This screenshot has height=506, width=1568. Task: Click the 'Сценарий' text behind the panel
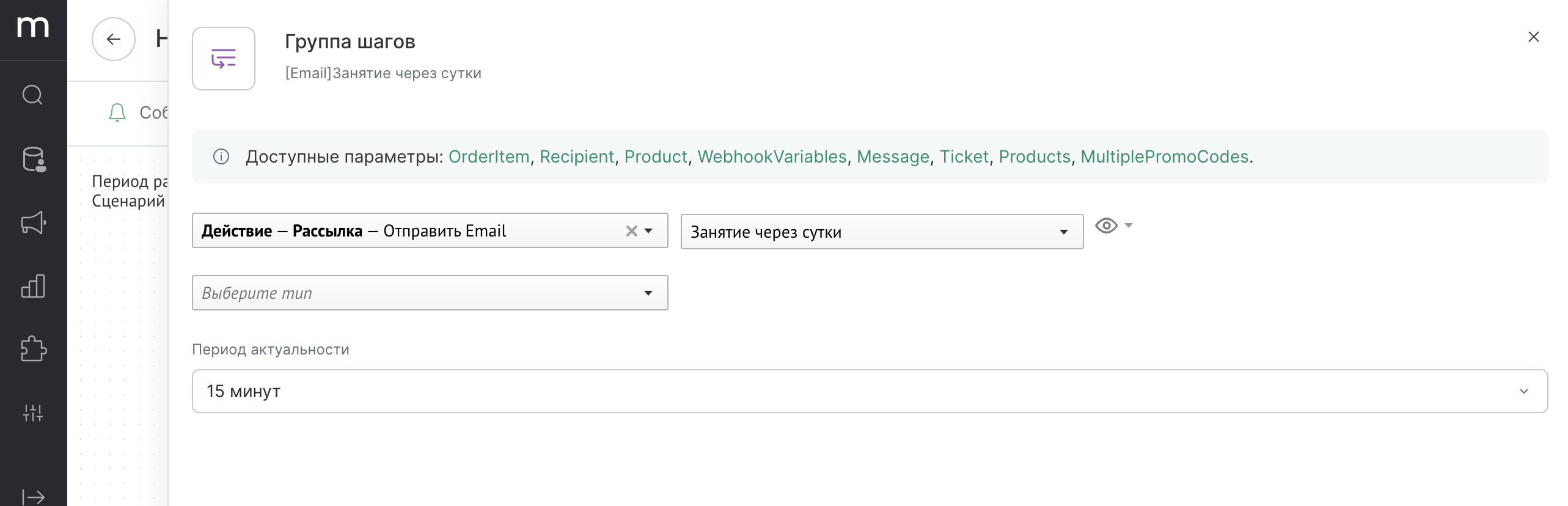click(128, 201)
